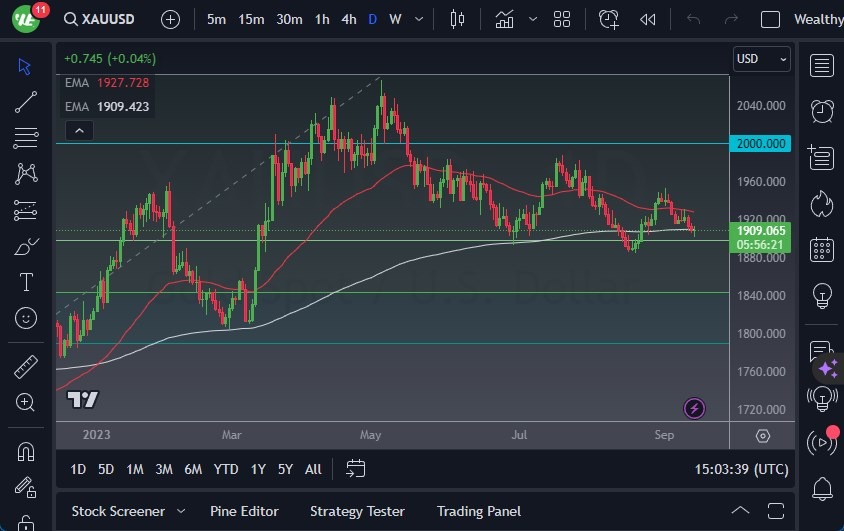Select the Trend Line drawing tool
The image size is (844, 531).
tap(26, 102)
